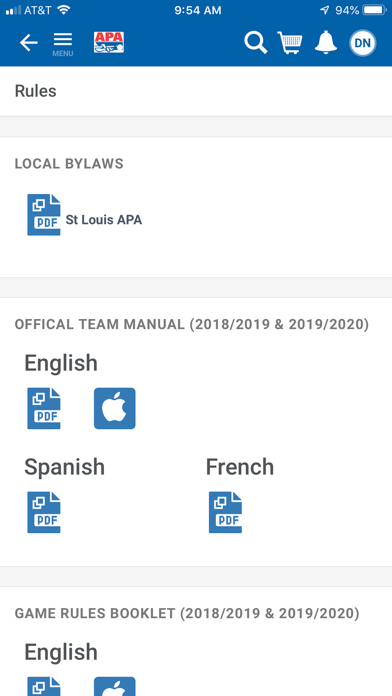Open DN profile avatar

pos(363,43)
